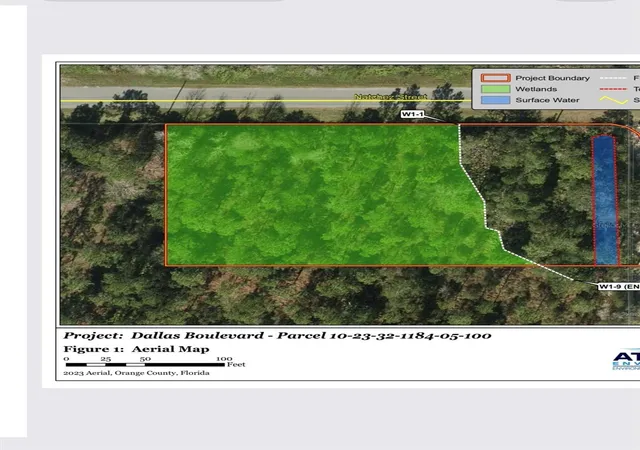Select the 'Figure 1: Aerial Map' caption
Screen dimensions: 640x450
pos(136,349)
